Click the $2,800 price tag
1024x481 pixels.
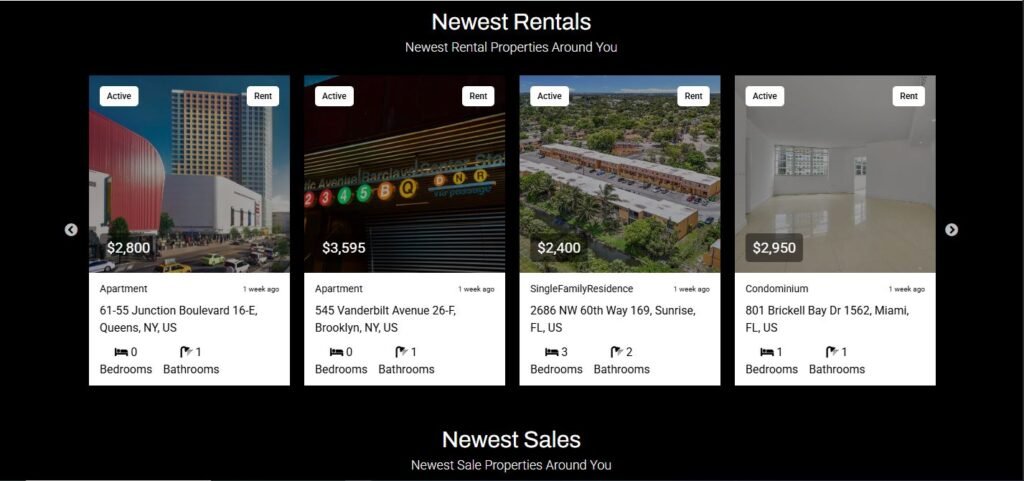tap(129, 248)
